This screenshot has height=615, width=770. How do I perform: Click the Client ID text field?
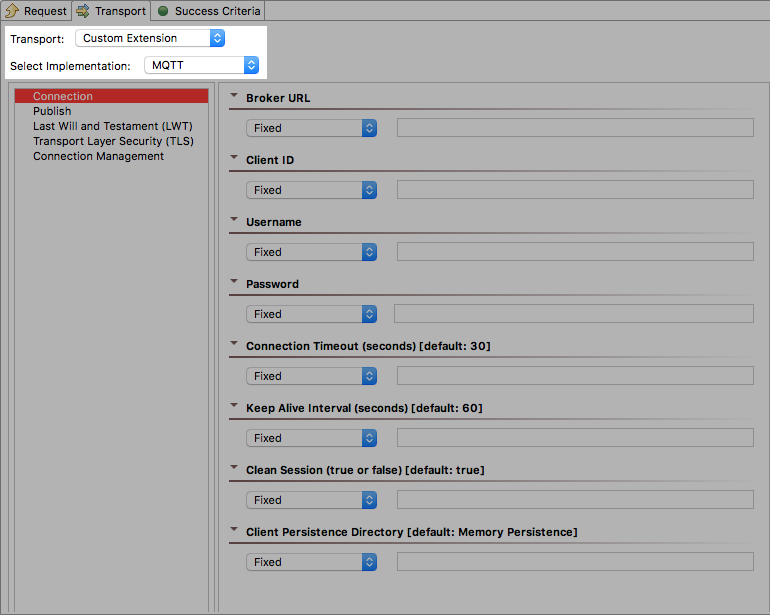coord(575,190)
